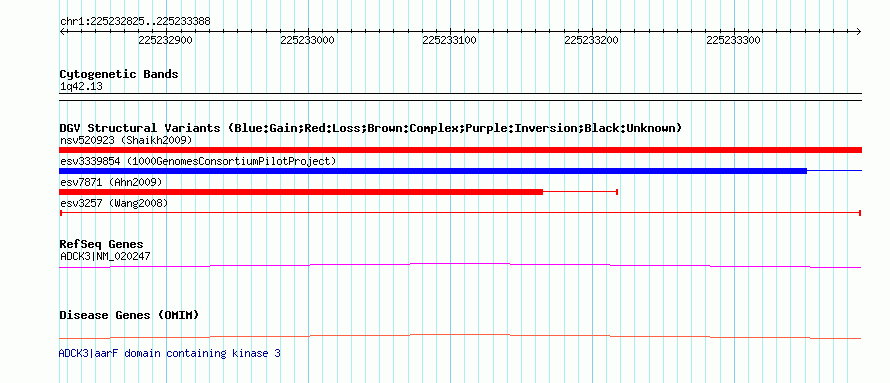This screenshot has width=890, height=383.
Task: Click the blue esv3339854 gain bar
Action: (x=433, y=171)
